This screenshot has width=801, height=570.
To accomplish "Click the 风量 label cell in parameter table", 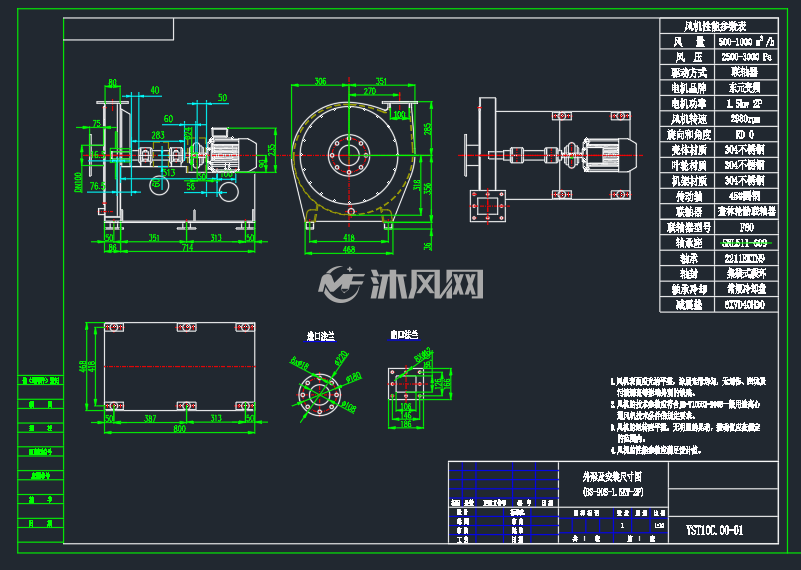I will point(688,41).
